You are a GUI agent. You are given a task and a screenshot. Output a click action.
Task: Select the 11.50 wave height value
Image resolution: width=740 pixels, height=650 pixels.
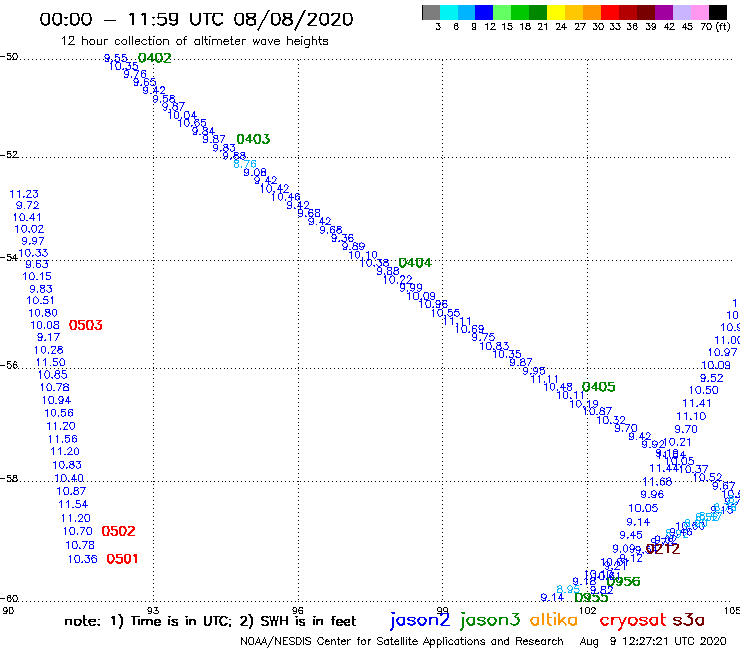point(50,362)
